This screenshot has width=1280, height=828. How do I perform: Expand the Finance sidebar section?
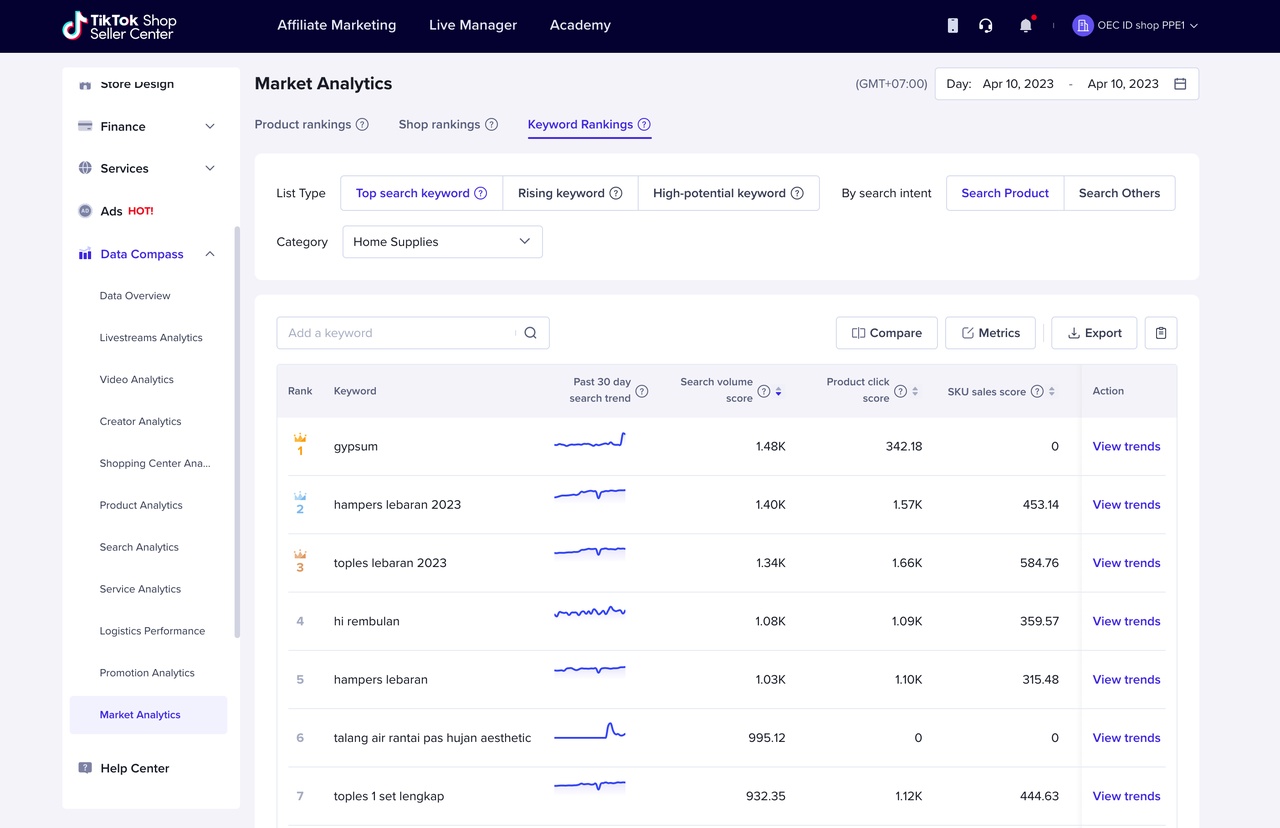coord(146,126)
